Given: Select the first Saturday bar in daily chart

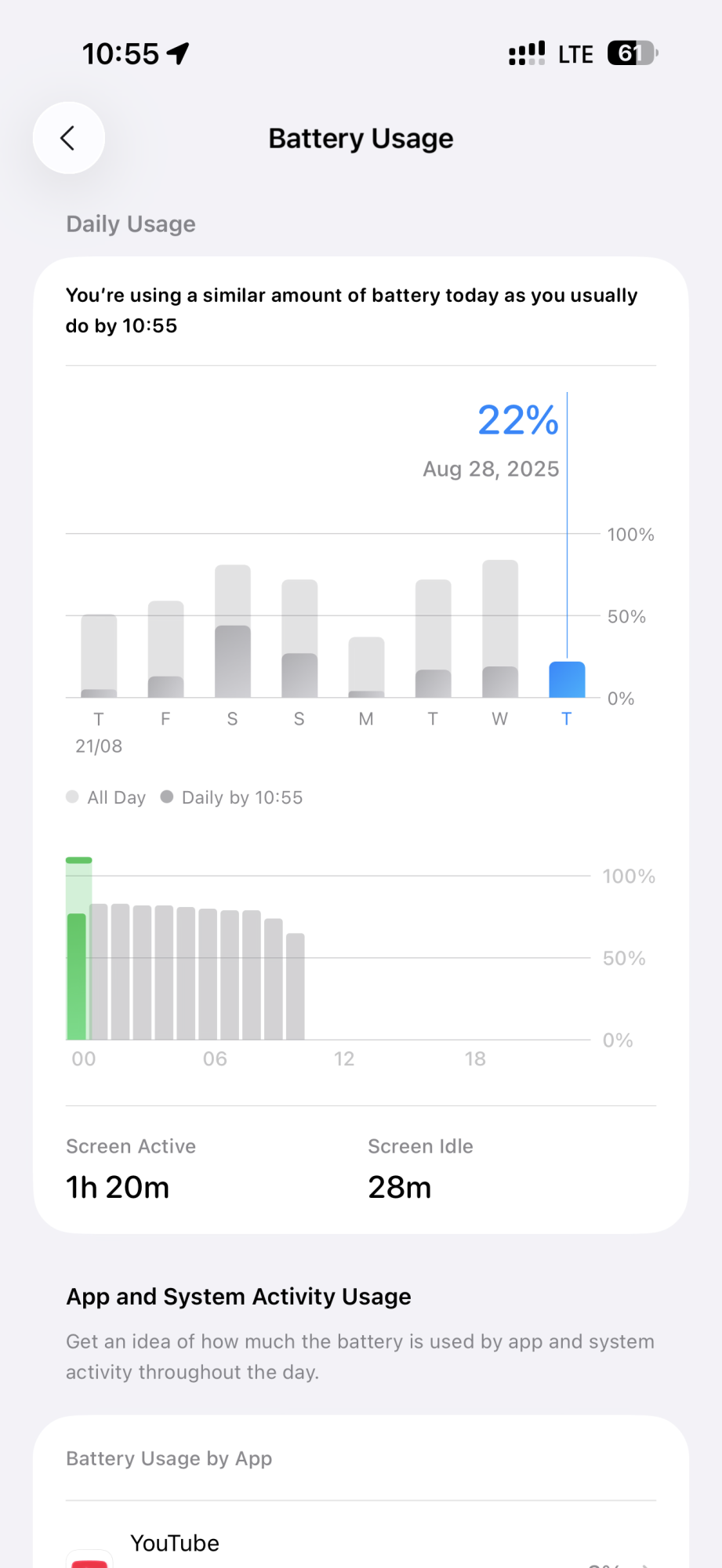Looking at the screenshot, I should click(233, 631).
